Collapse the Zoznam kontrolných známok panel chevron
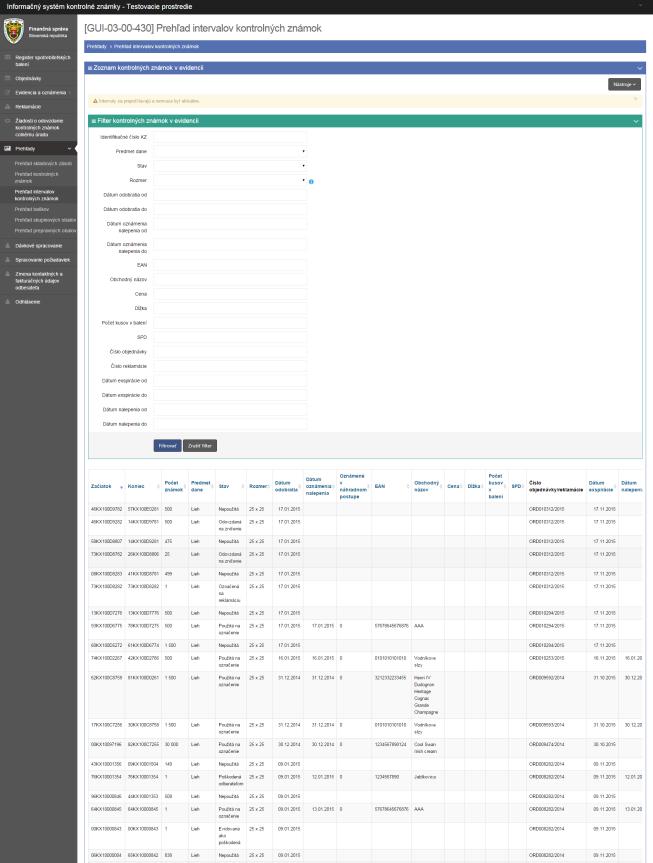Viewport: 653px width, 863px height. [x=640, y=68]
